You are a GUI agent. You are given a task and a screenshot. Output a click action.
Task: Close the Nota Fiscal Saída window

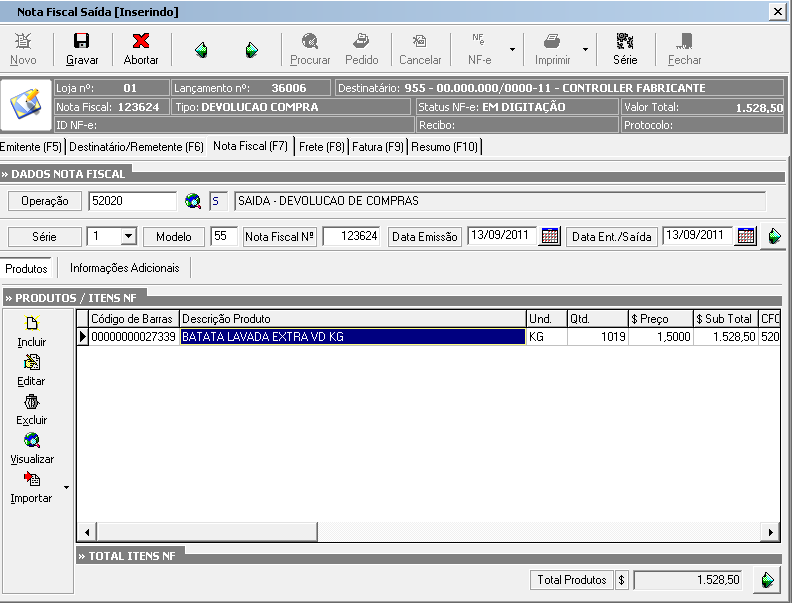point(777,12)
